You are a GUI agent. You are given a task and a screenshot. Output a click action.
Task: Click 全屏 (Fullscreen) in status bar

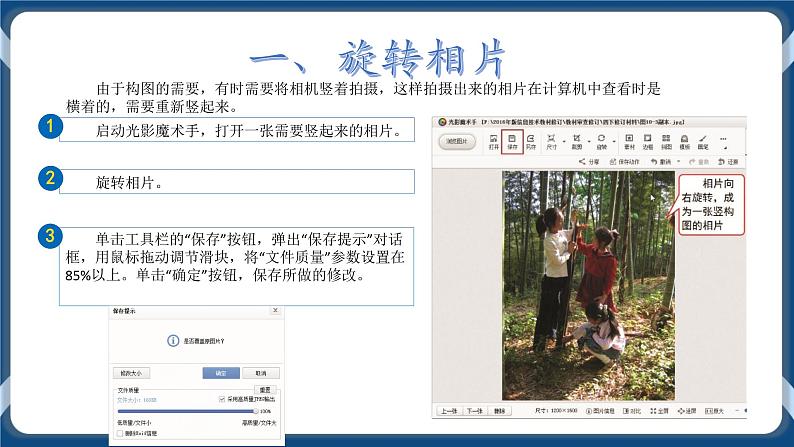pos(659,411)
